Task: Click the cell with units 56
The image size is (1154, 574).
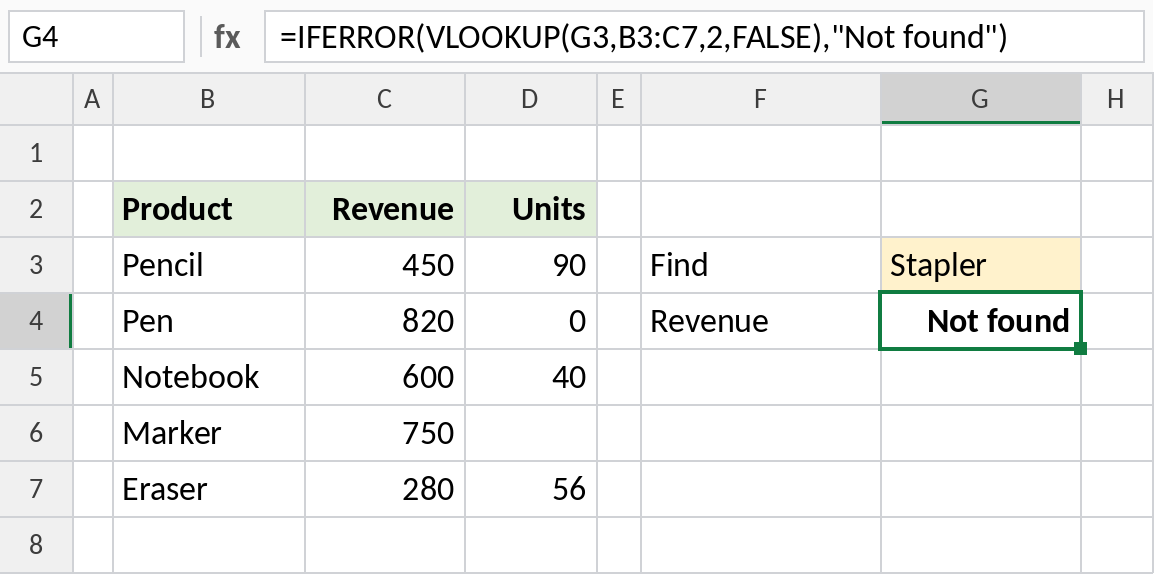Action: (x=531, y=489)
